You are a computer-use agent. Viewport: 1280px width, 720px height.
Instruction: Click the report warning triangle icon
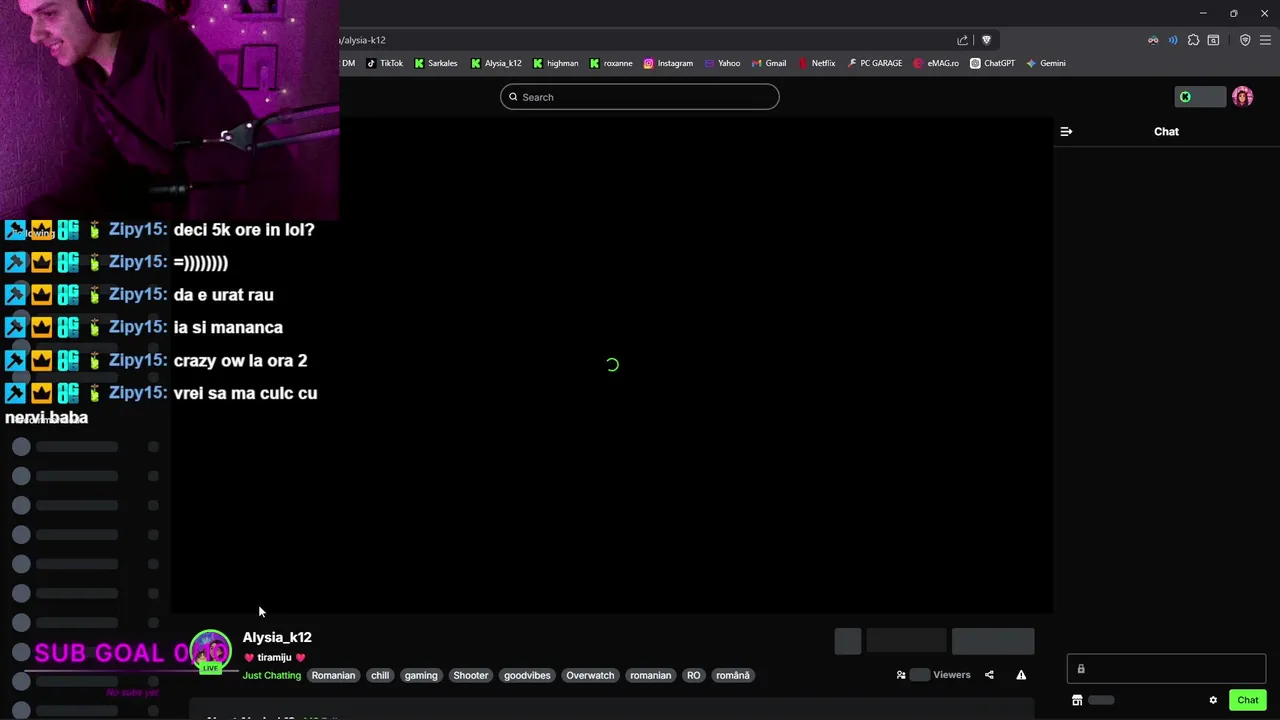click(1021, 675)
